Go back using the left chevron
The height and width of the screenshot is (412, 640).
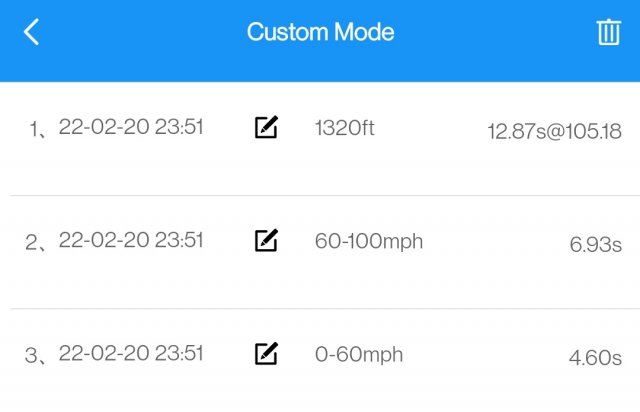click(x=31, y=32)
